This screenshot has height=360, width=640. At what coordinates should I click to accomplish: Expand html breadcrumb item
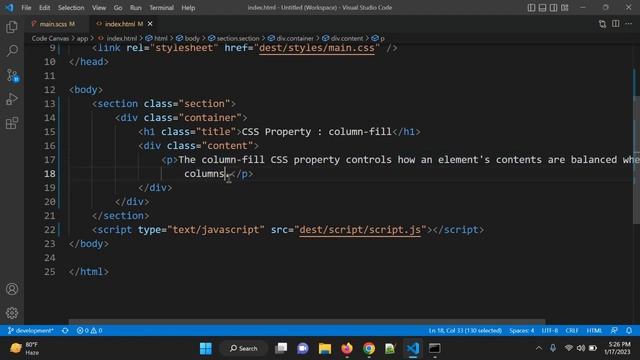(157, 38)
